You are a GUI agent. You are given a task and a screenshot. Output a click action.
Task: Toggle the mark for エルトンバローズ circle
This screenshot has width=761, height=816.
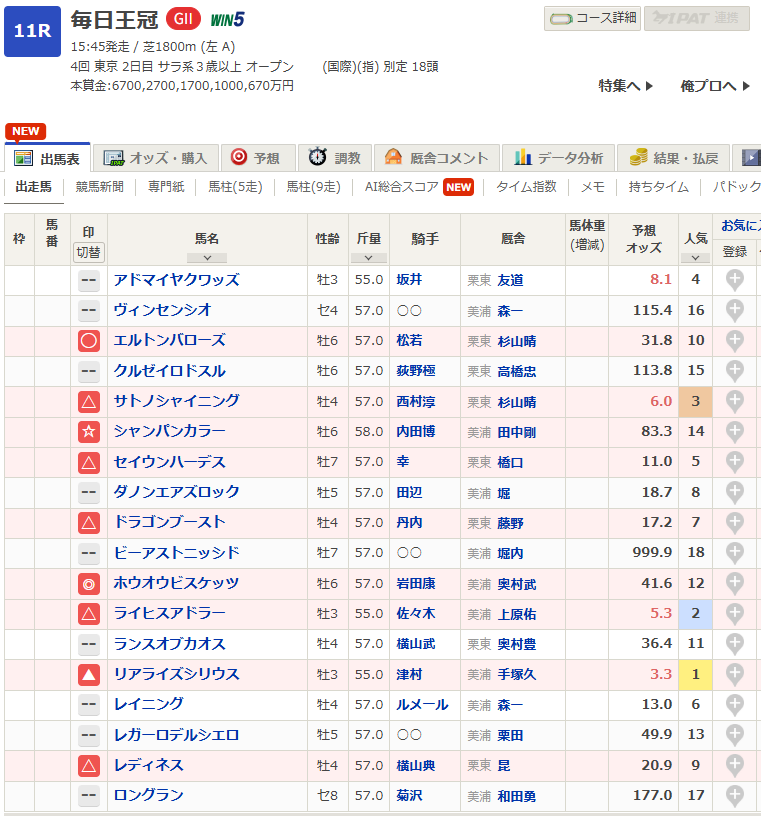point(88,341)
